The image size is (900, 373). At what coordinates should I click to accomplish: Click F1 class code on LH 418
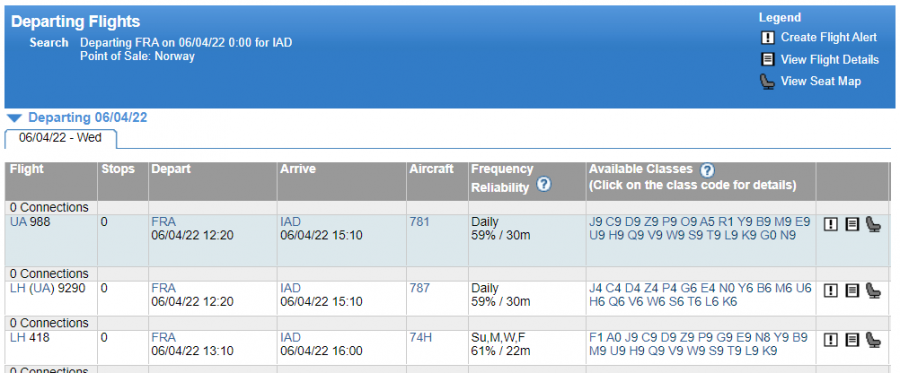(596, 337)
